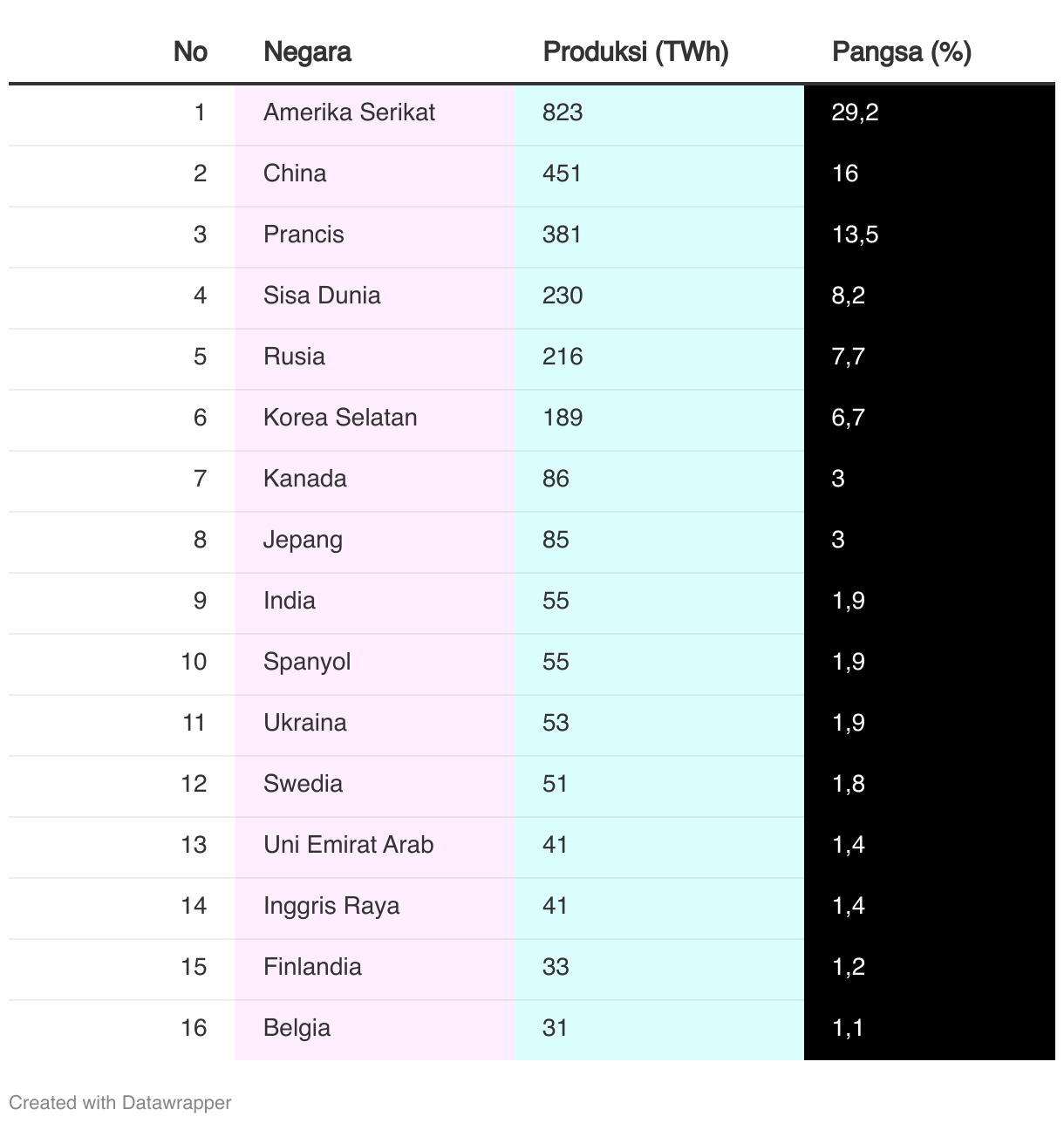Open the Created with Datawrapper link
The width and height of the screenshot is (1064, 1123).
(120, 1102)
